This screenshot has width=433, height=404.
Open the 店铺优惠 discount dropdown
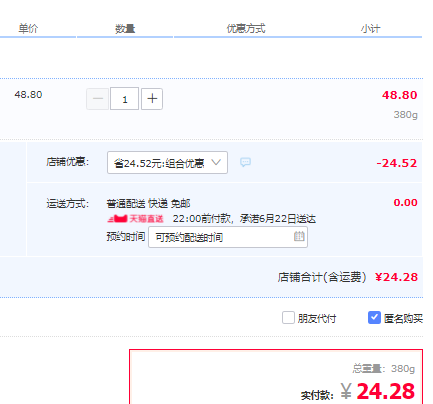point(167,162)
